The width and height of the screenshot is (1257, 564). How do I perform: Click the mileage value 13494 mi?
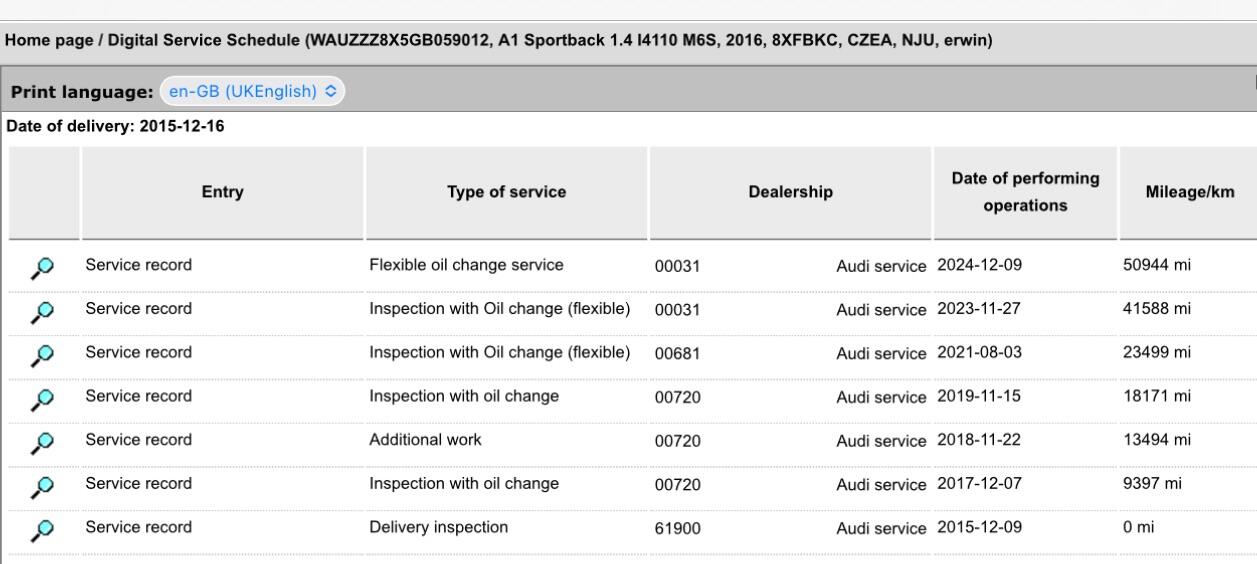1157,440
